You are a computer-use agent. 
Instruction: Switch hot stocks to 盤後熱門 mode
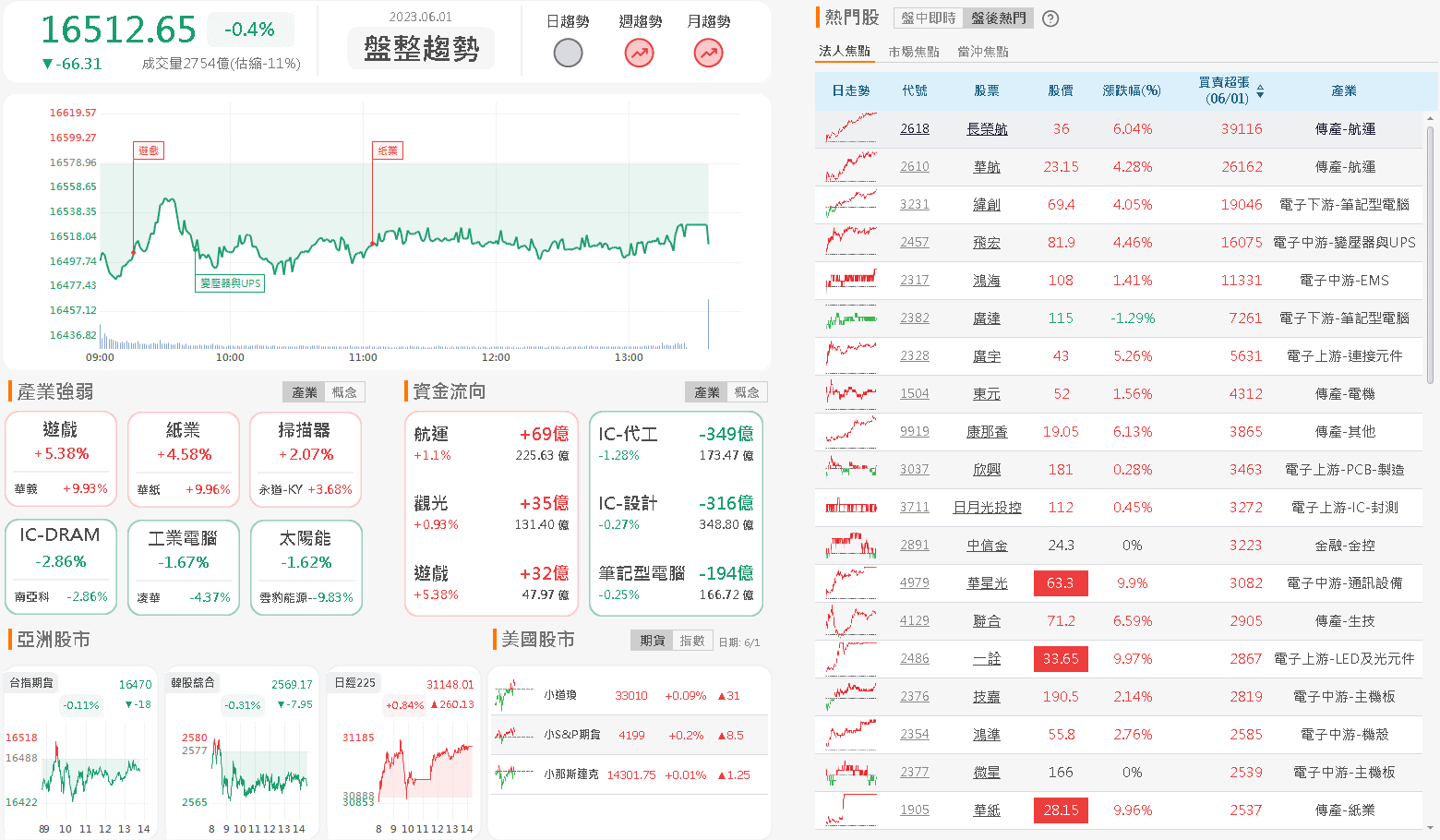coord(998,18)
